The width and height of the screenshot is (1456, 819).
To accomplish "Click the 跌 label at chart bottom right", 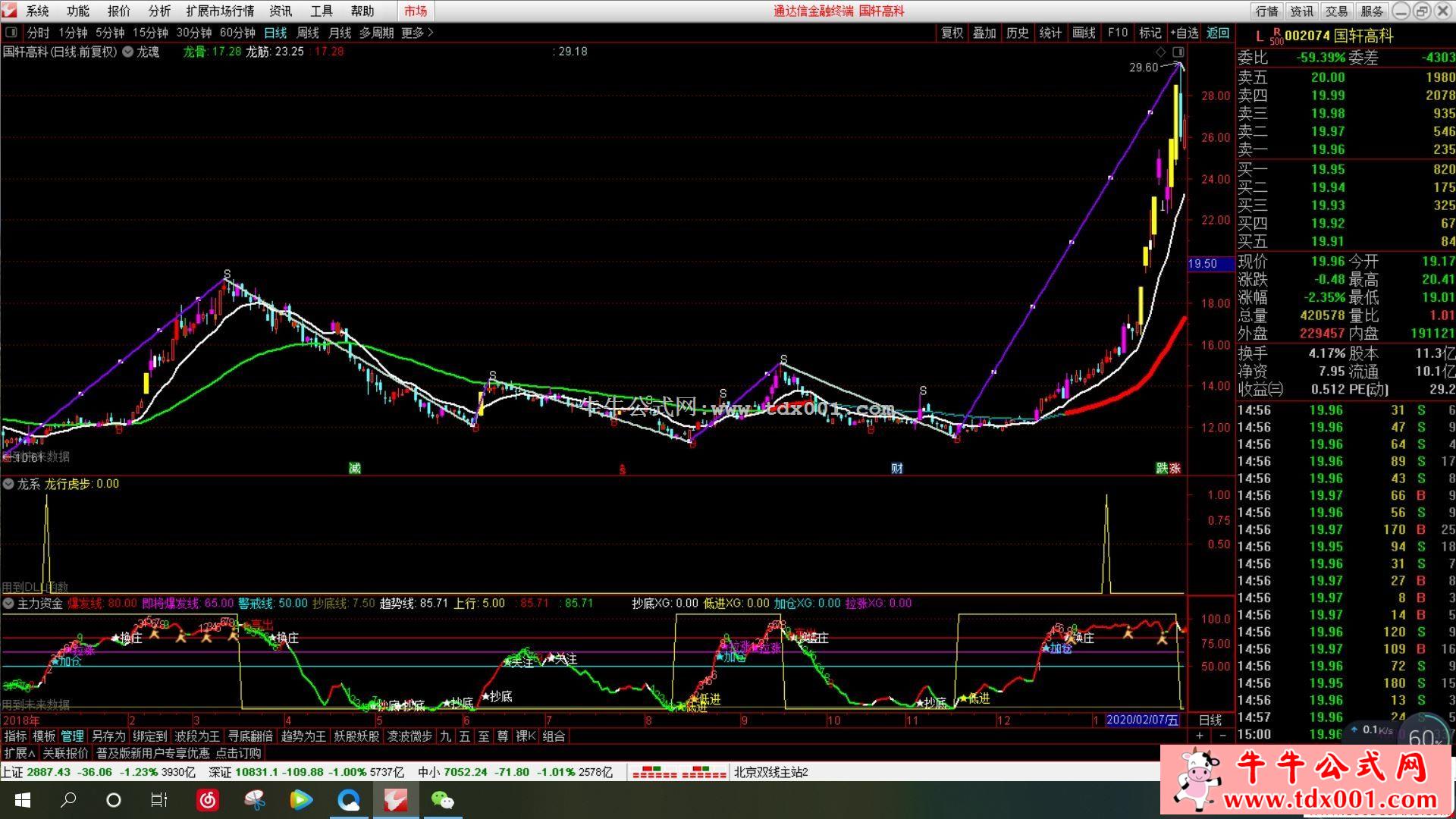I will coord(1162,468).
